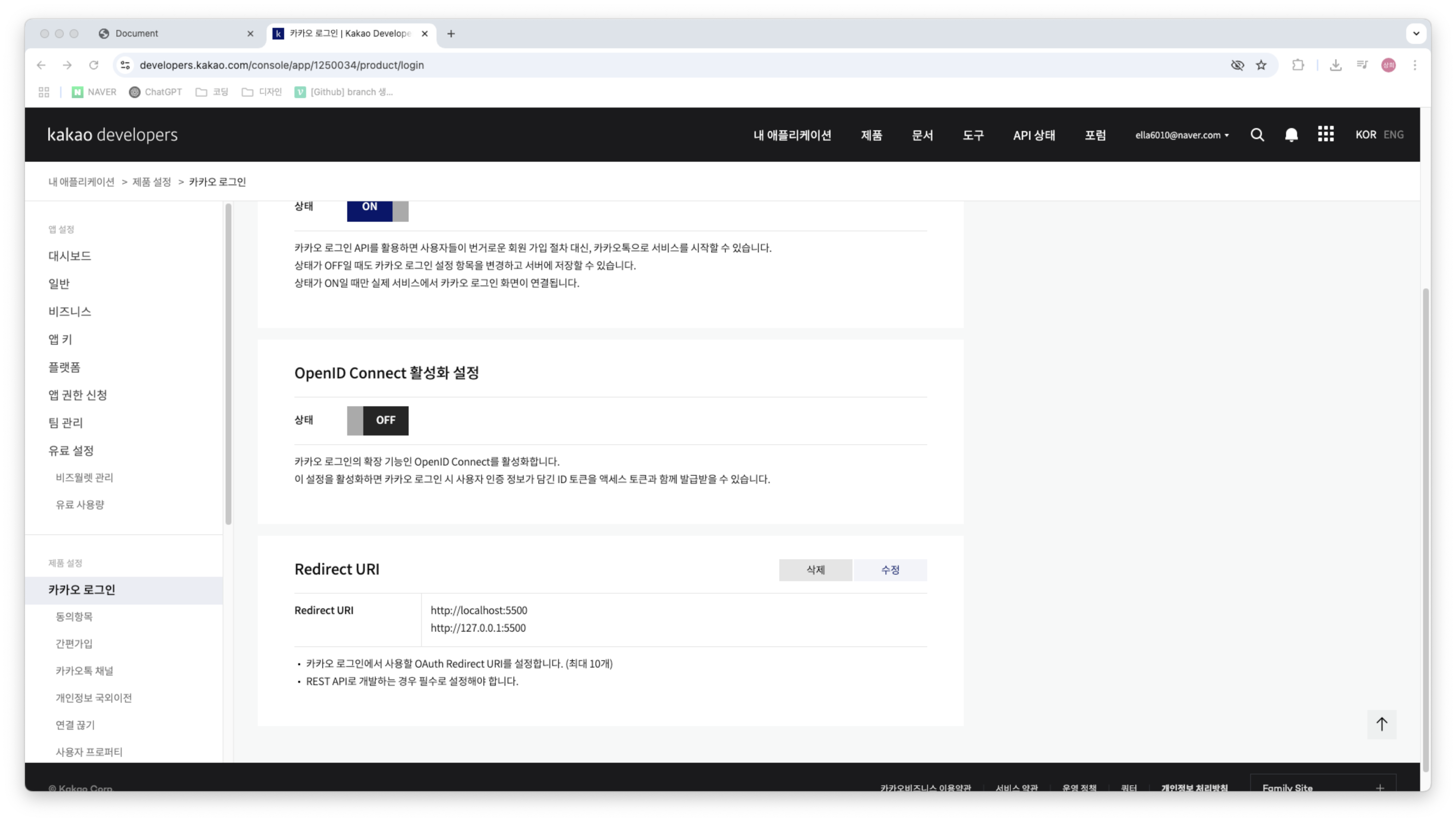Open 카카오톡 채널 in sidebar
Image resolution: width=1456 pixels, height=822 pixels.
(84, 670)
